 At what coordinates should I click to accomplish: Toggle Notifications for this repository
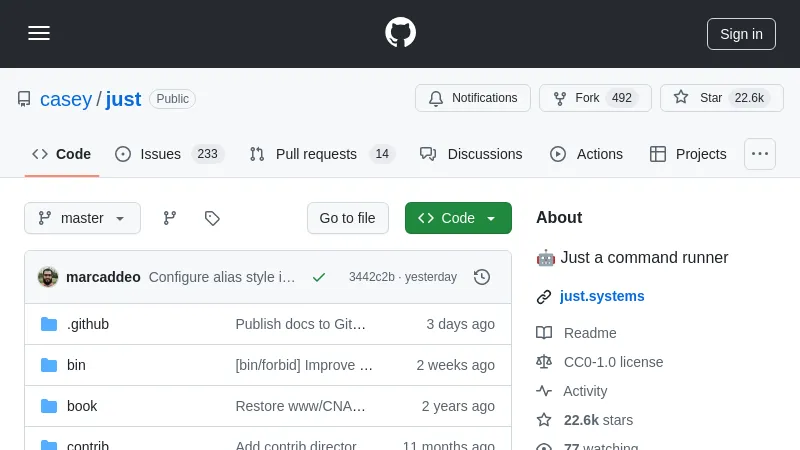[473, 98]
